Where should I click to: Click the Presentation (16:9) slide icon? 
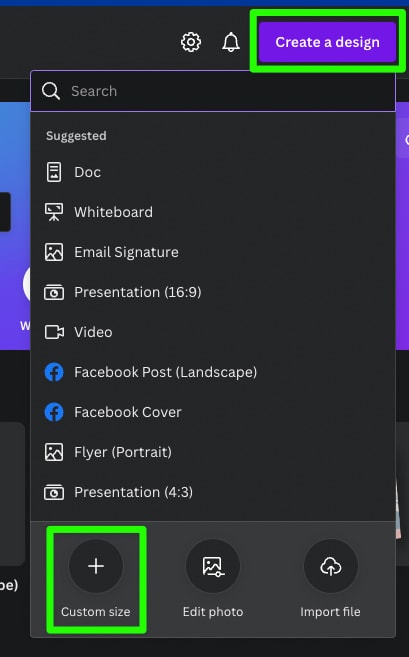(54, 292)
